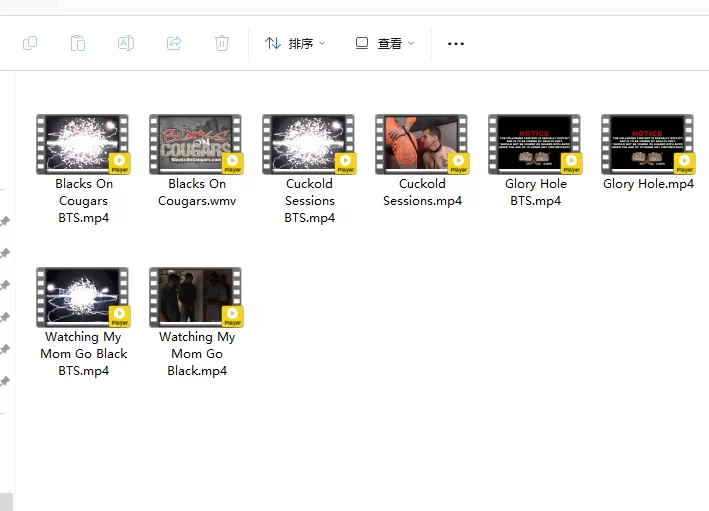Screen dimensions: 709x511
Task: Click the Copy icon in toolbar
Action: coord(30,43)
